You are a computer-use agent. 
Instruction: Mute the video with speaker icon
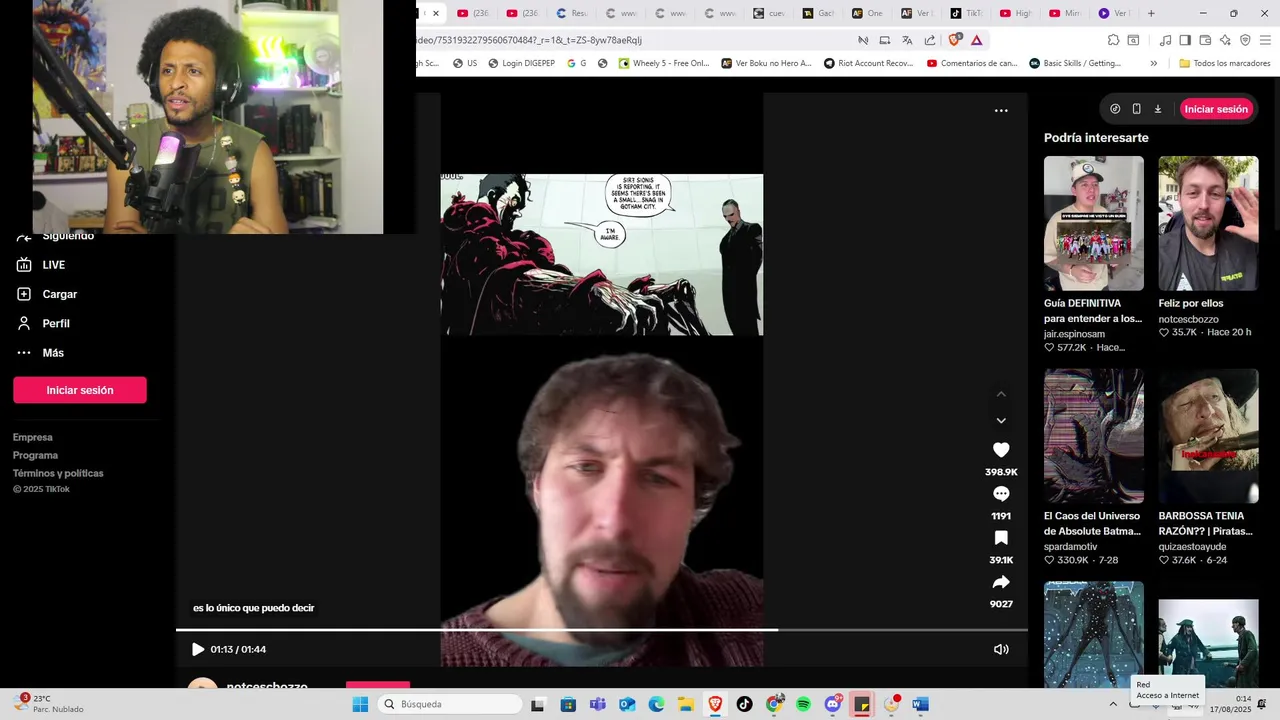tap(1001, 649)
